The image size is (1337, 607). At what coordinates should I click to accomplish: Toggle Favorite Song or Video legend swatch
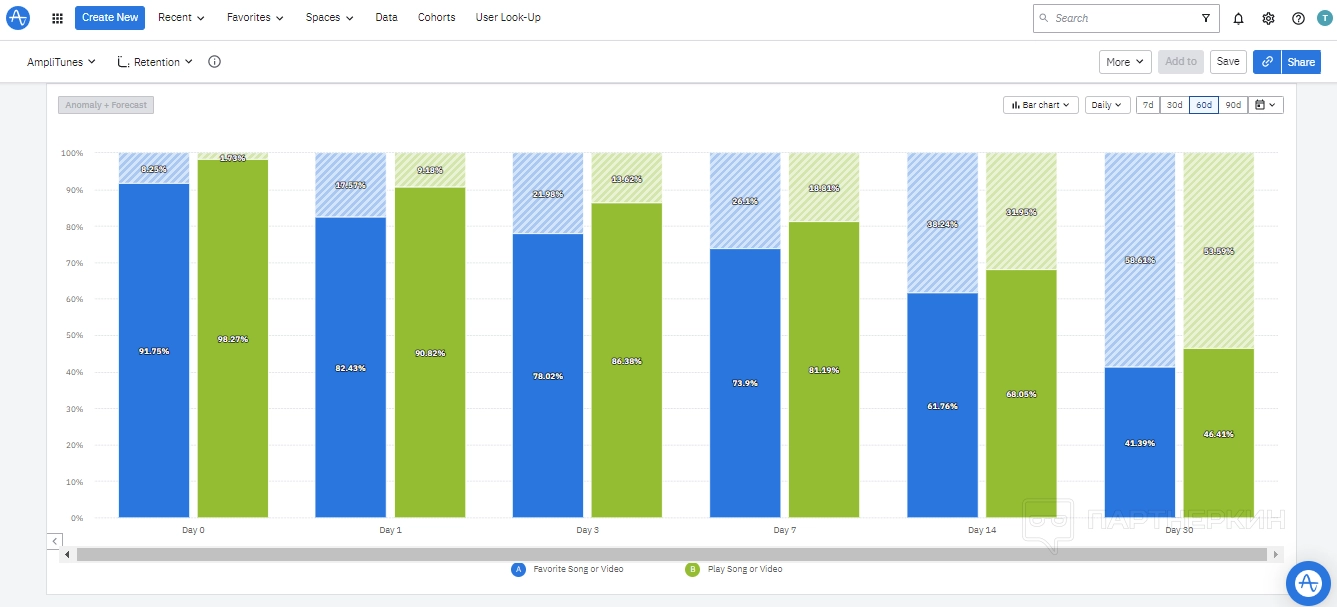click(x=518, y=570)
